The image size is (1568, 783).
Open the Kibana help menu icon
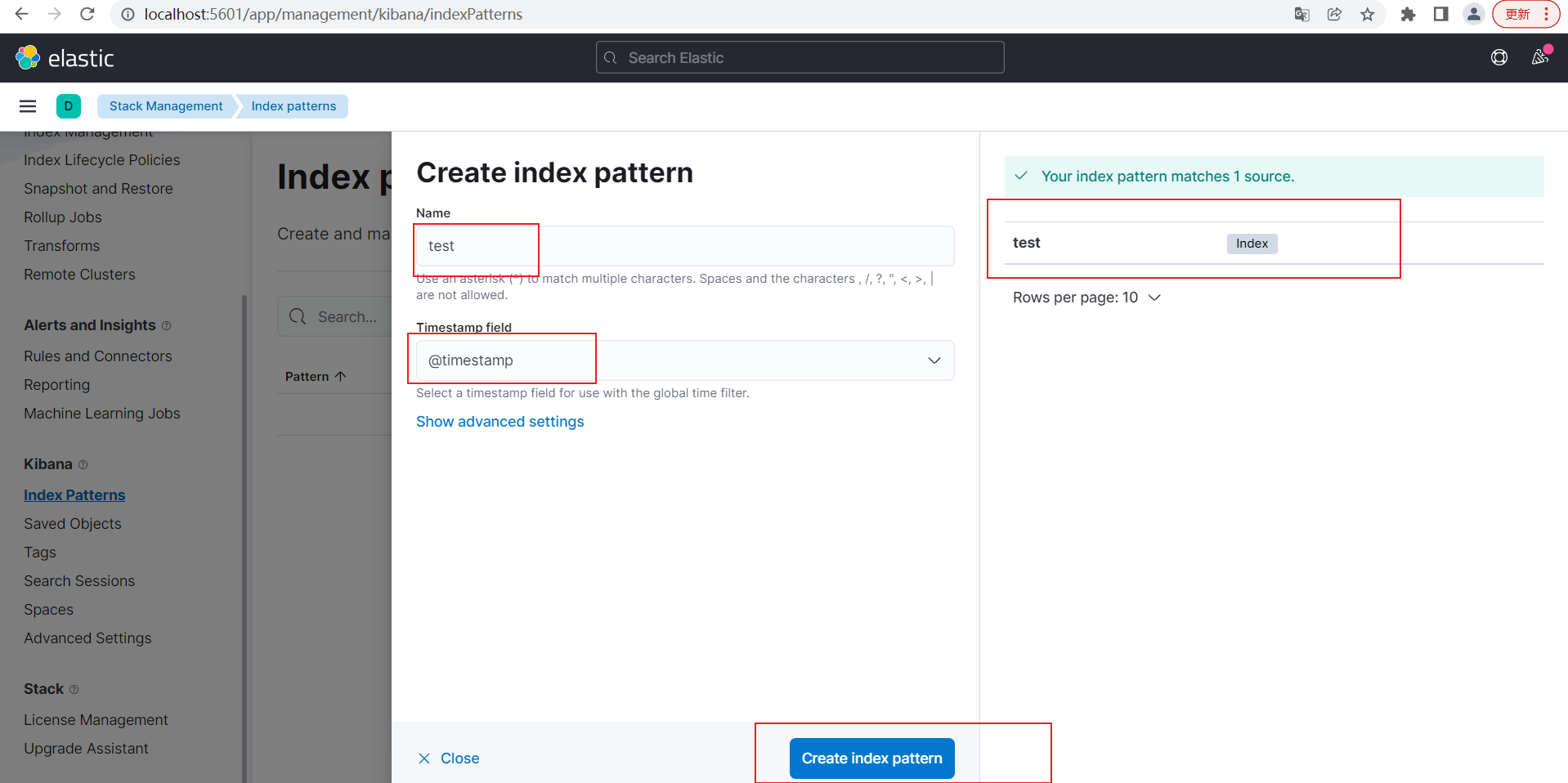pos(1499,57)
